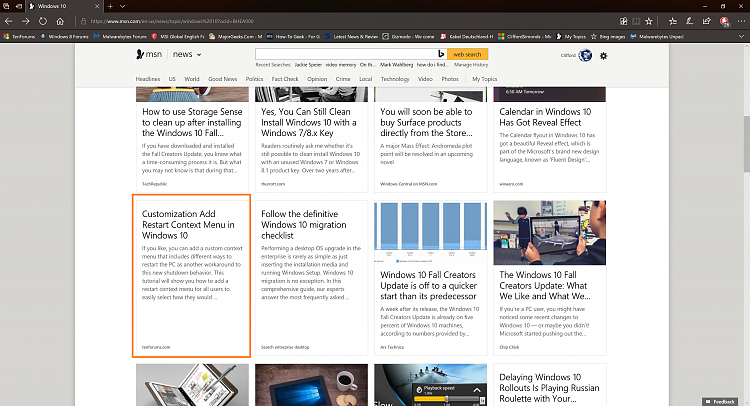Image resolution: width=750 pixels, height=406 pixels.
Task: Open Customization Add Restart Context Menu article
Action: pos(188,224)
